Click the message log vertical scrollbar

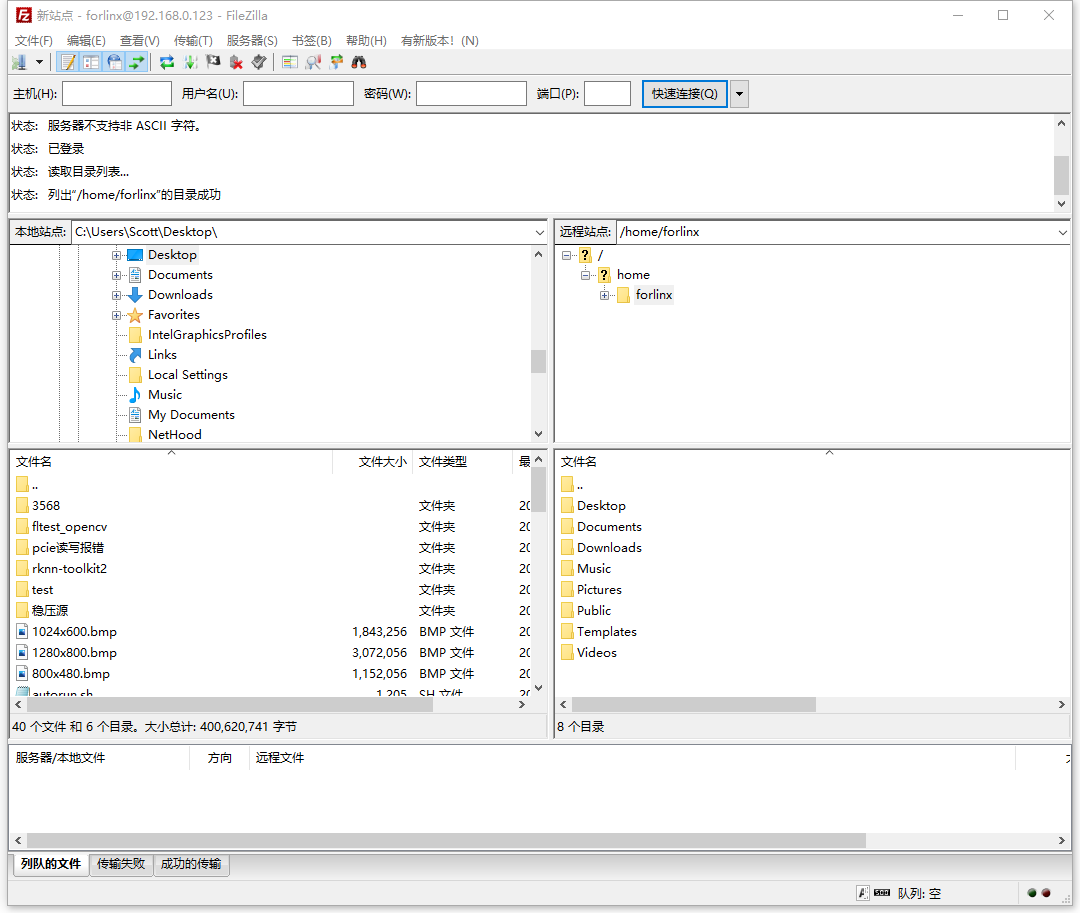1061,175
